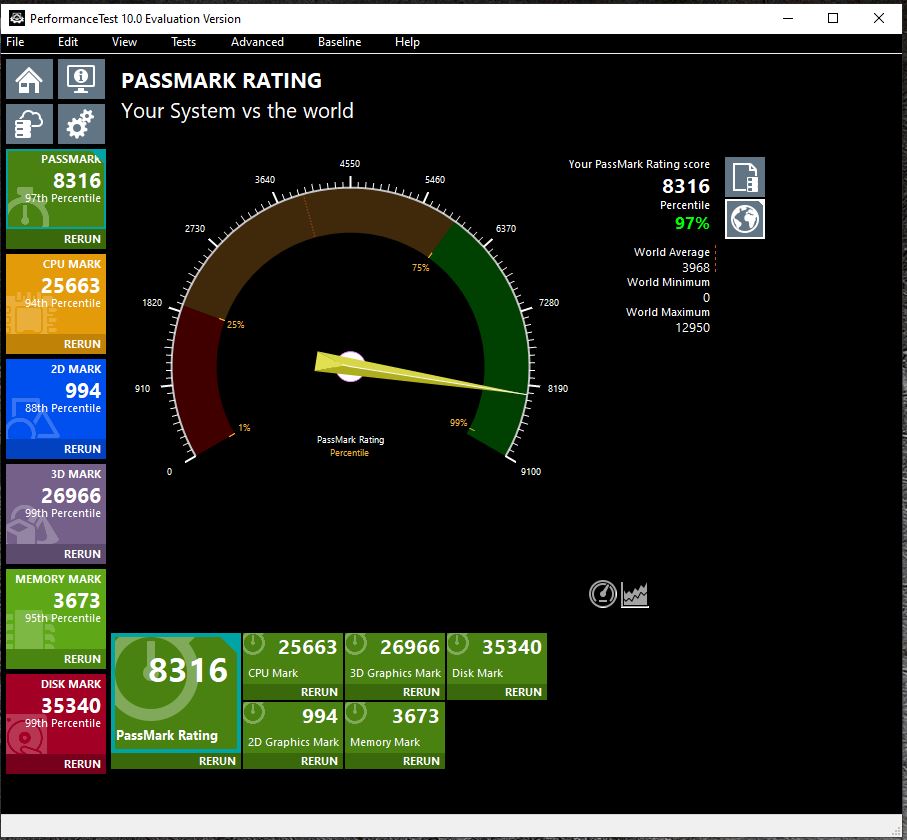This screenshot has width=907, height=840.
Task: Select the 2D MARK 994 sidebar tile
Action: (56, 400)
